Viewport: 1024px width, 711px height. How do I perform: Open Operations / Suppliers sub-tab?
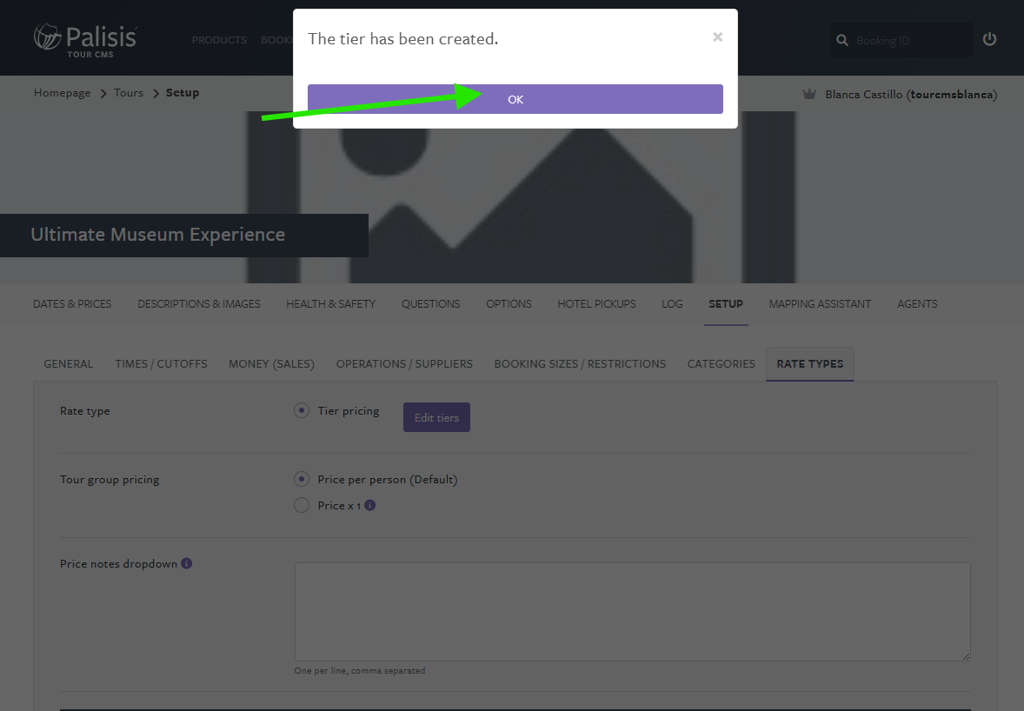404,364
